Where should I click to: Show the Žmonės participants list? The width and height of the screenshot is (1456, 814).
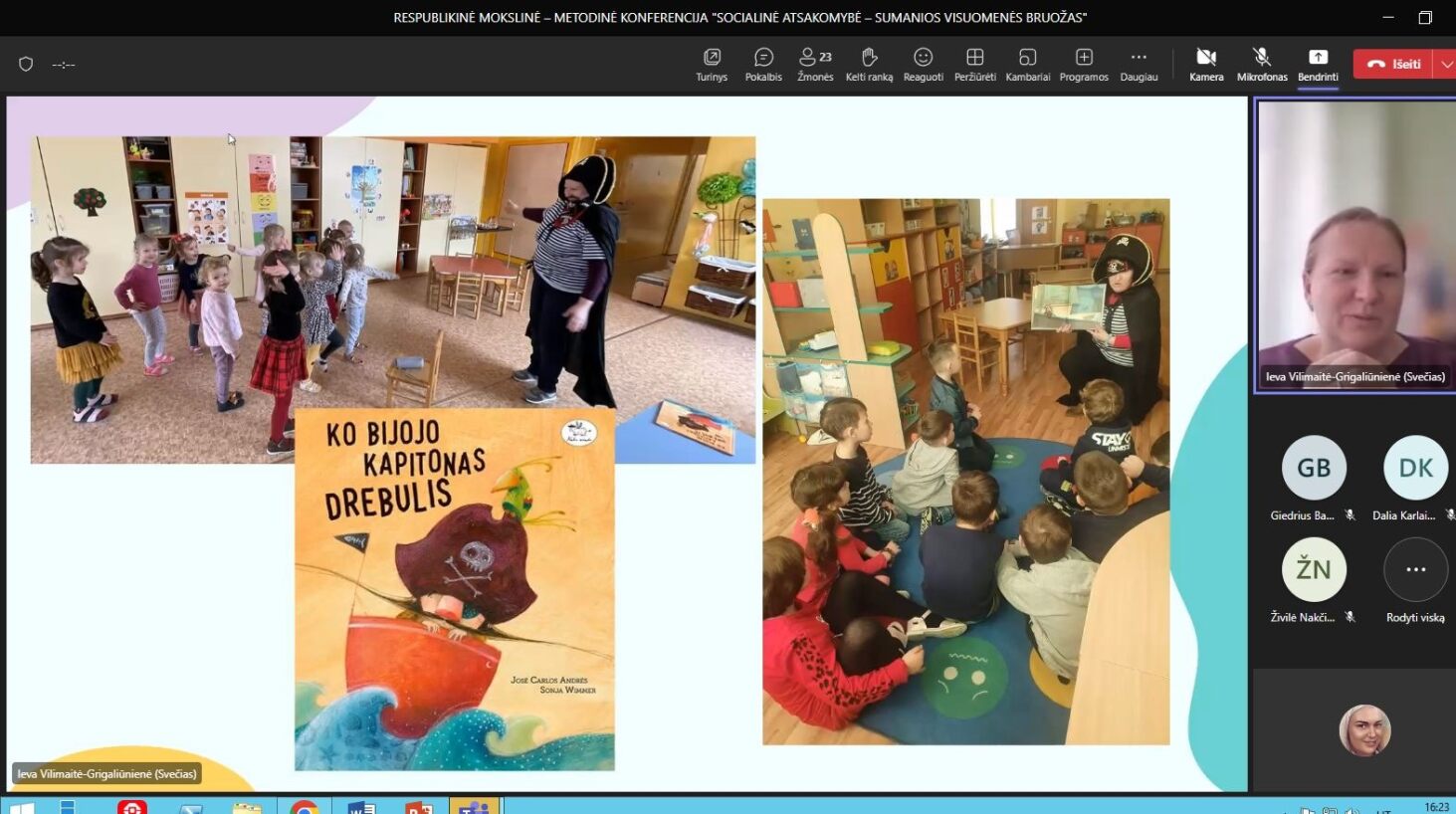(x=815, y=65)
